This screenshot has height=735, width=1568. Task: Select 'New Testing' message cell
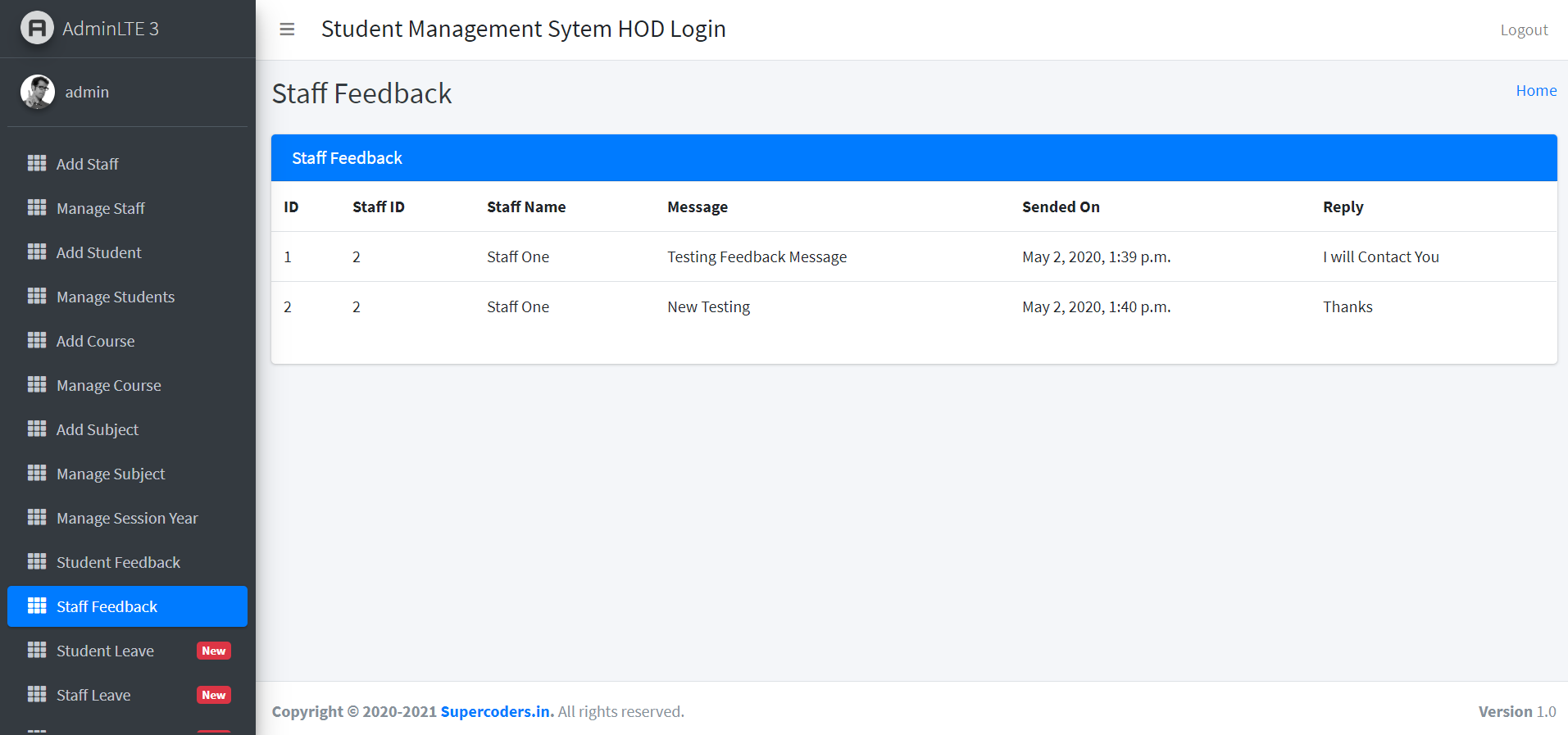pyautogui.click(x=709, y=307)
